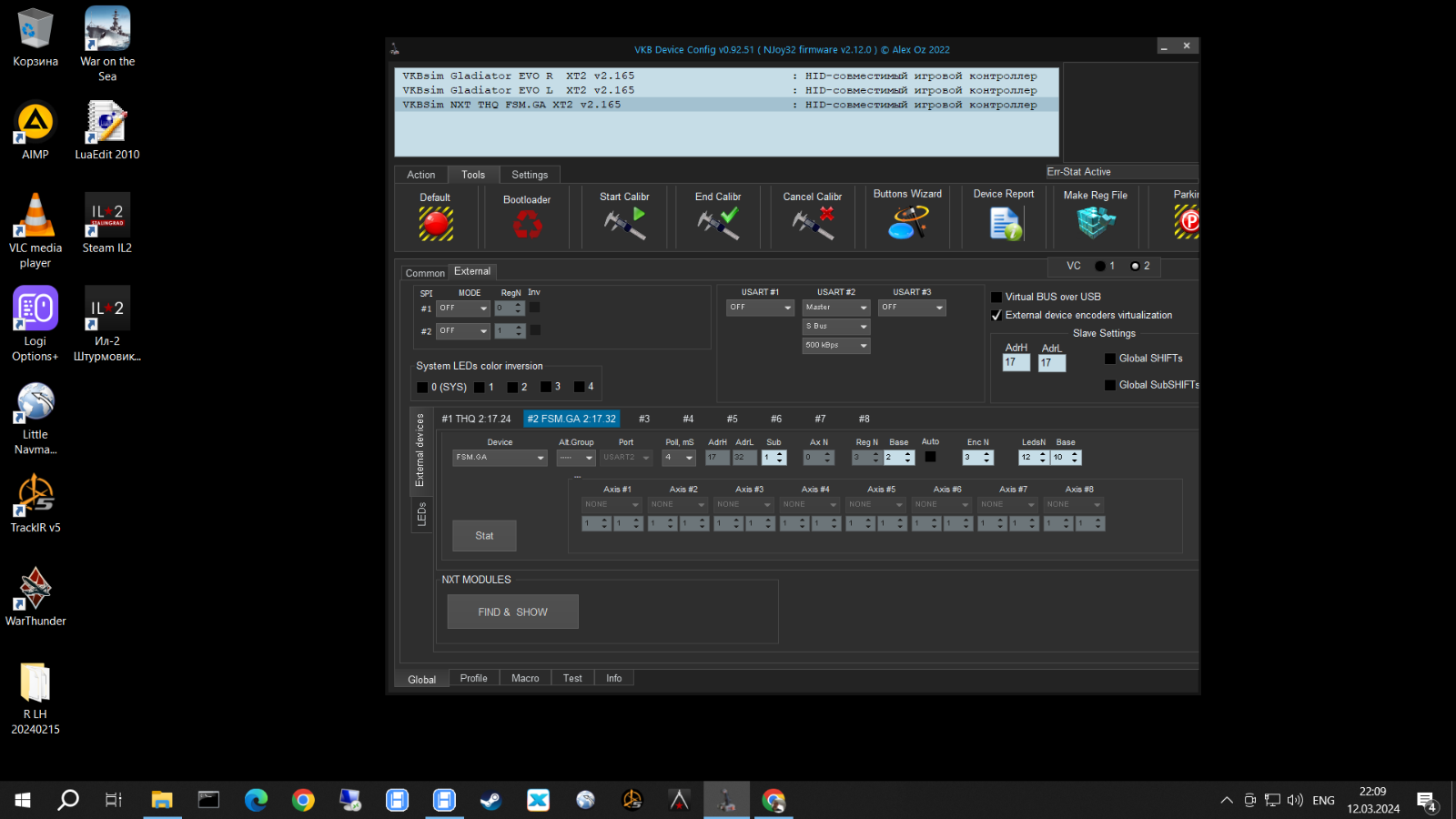Open Logi Options+ desktop icon
The width and height of the screenshot is (1456, 819).
click(35, 324)
